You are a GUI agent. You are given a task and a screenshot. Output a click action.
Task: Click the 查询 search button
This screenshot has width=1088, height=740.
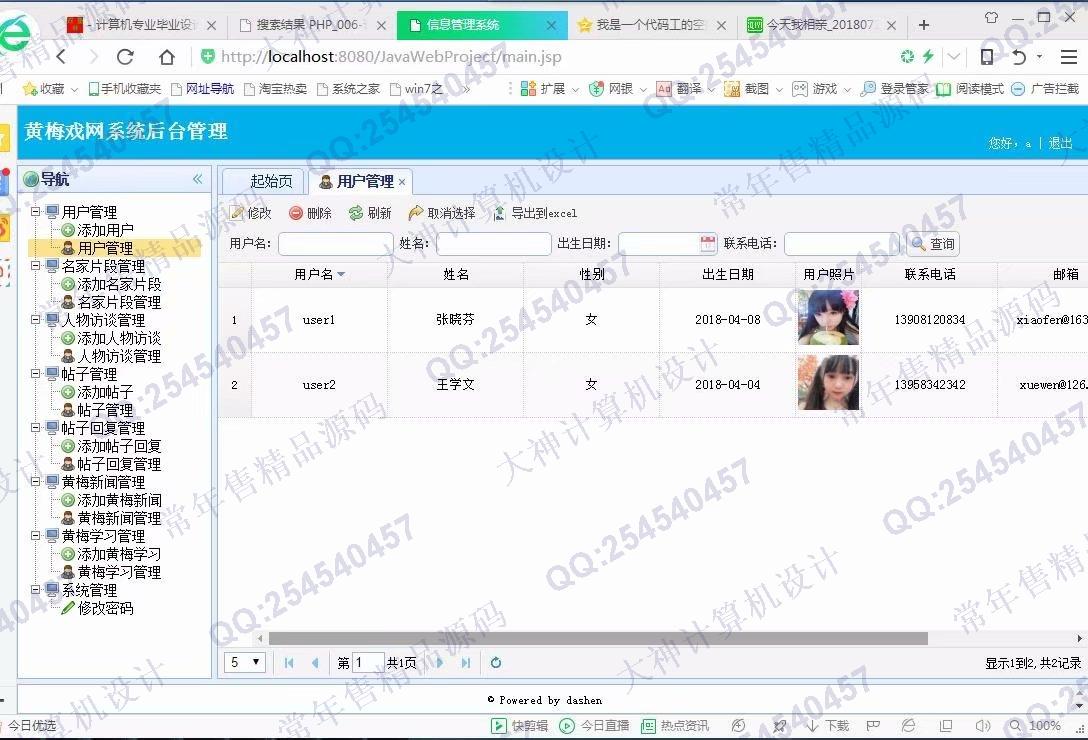click(x=933, y=244)
